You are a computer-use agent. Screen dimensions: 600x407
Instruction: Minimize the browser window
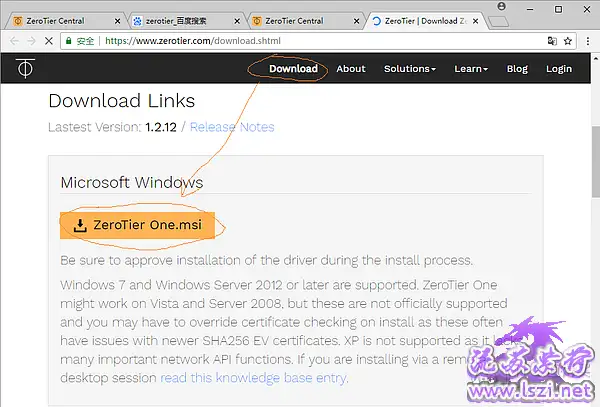pos(530,9)
